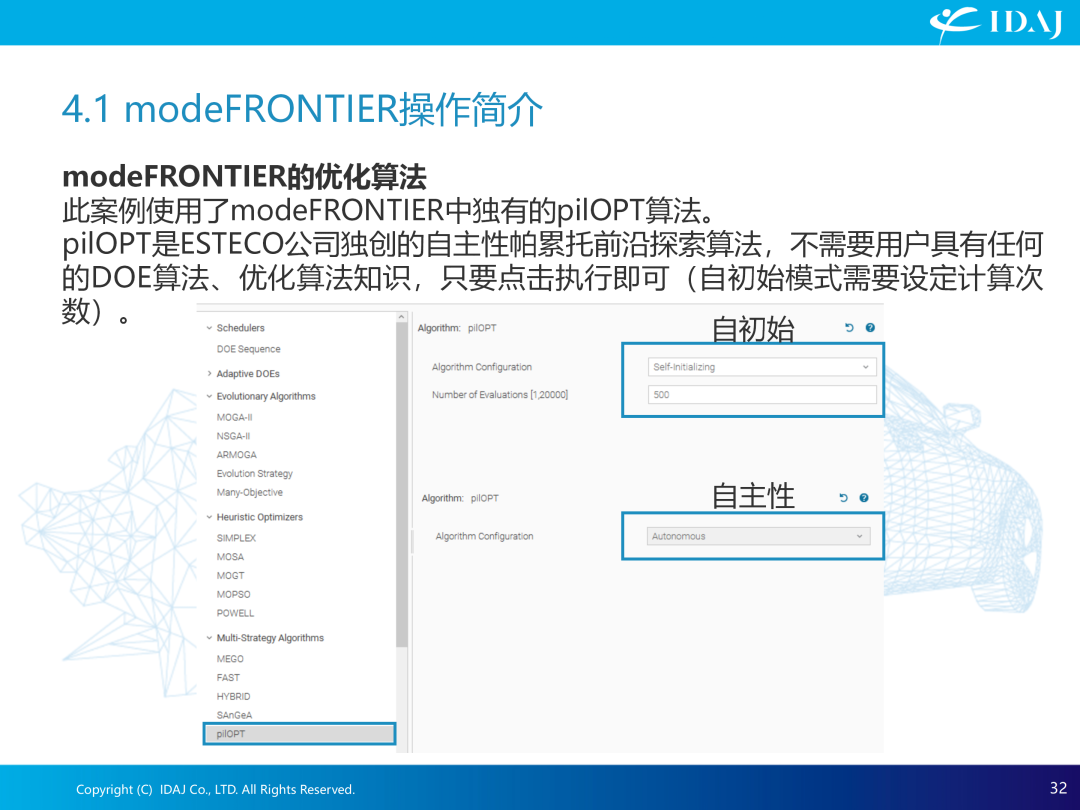The height and width of the screenshot is (810, 1080).
Task: Click the Multi-Strategy Algorithms heading text
Action: 270,638
